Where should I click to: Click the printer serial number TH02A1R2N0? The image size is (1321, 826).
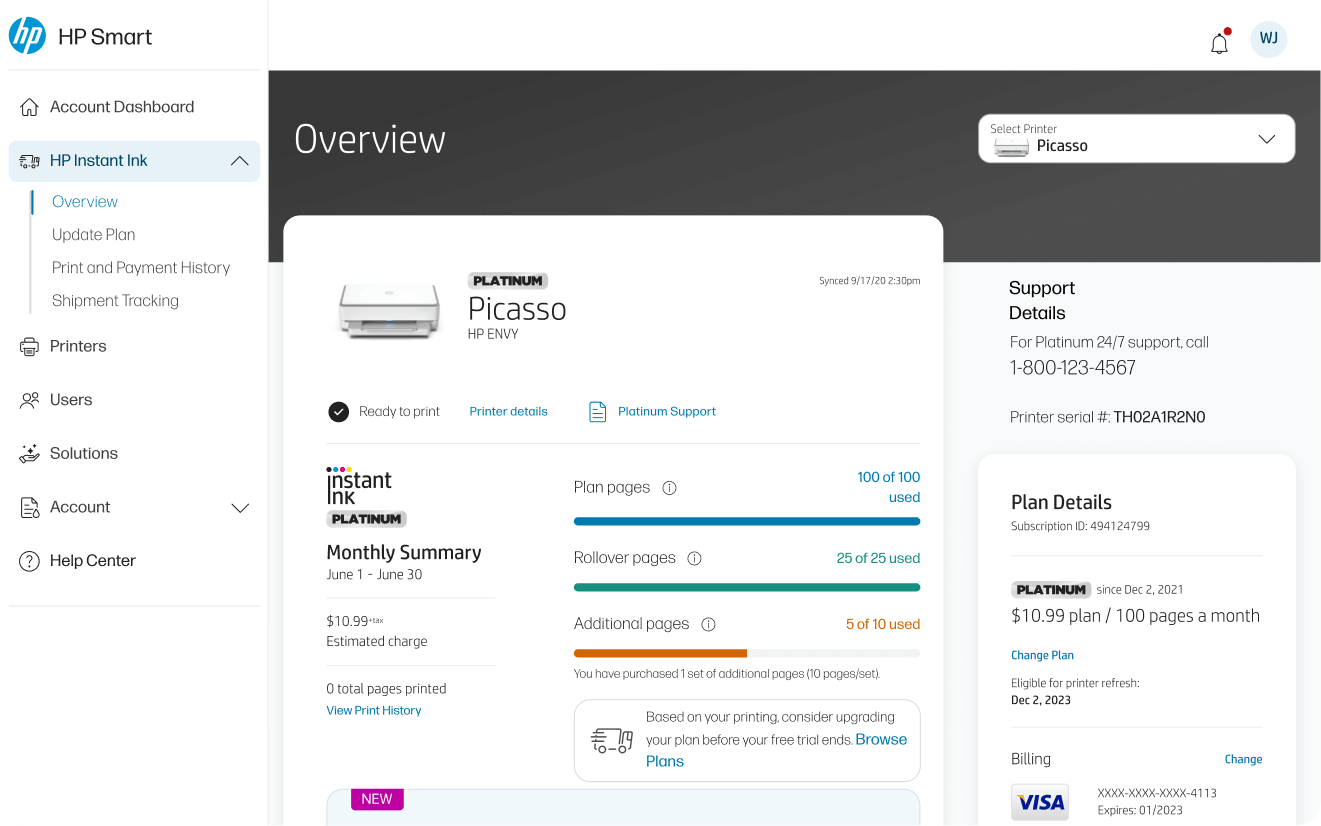tap(1159, 418)
